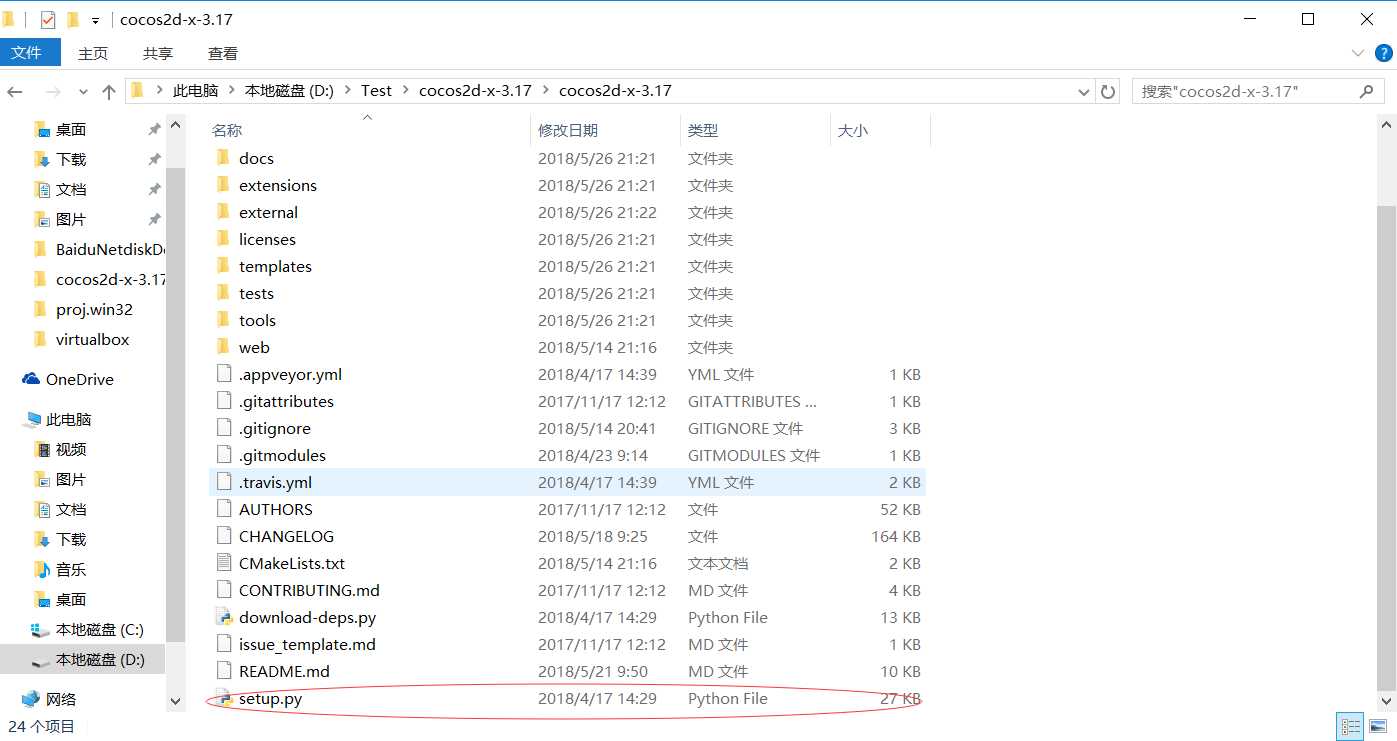Open 本地磁盘 (D:) drive in sidebar

pos(100,659)
